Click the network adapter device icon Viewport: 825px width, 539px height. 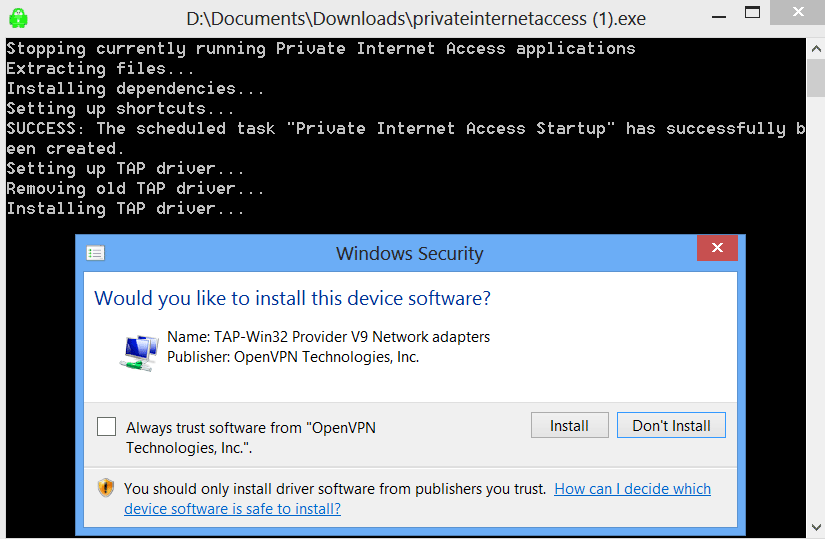point(139,353)
